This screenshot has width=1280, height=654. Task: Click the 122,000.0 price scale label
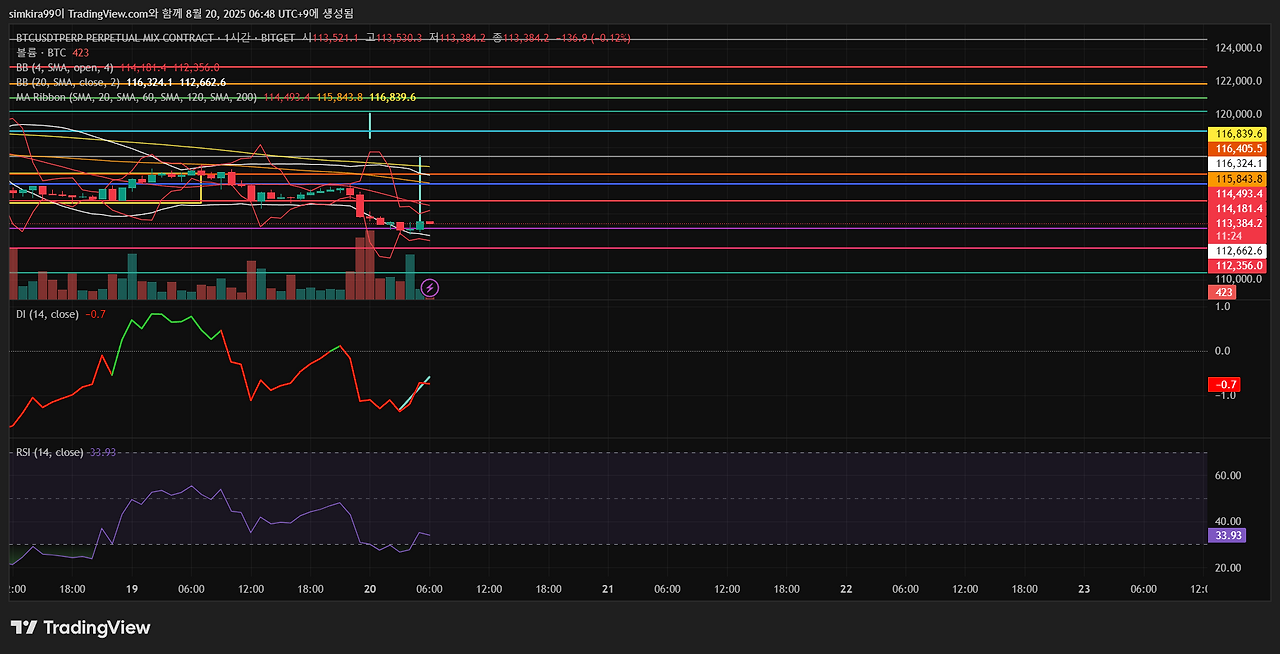1239,81
